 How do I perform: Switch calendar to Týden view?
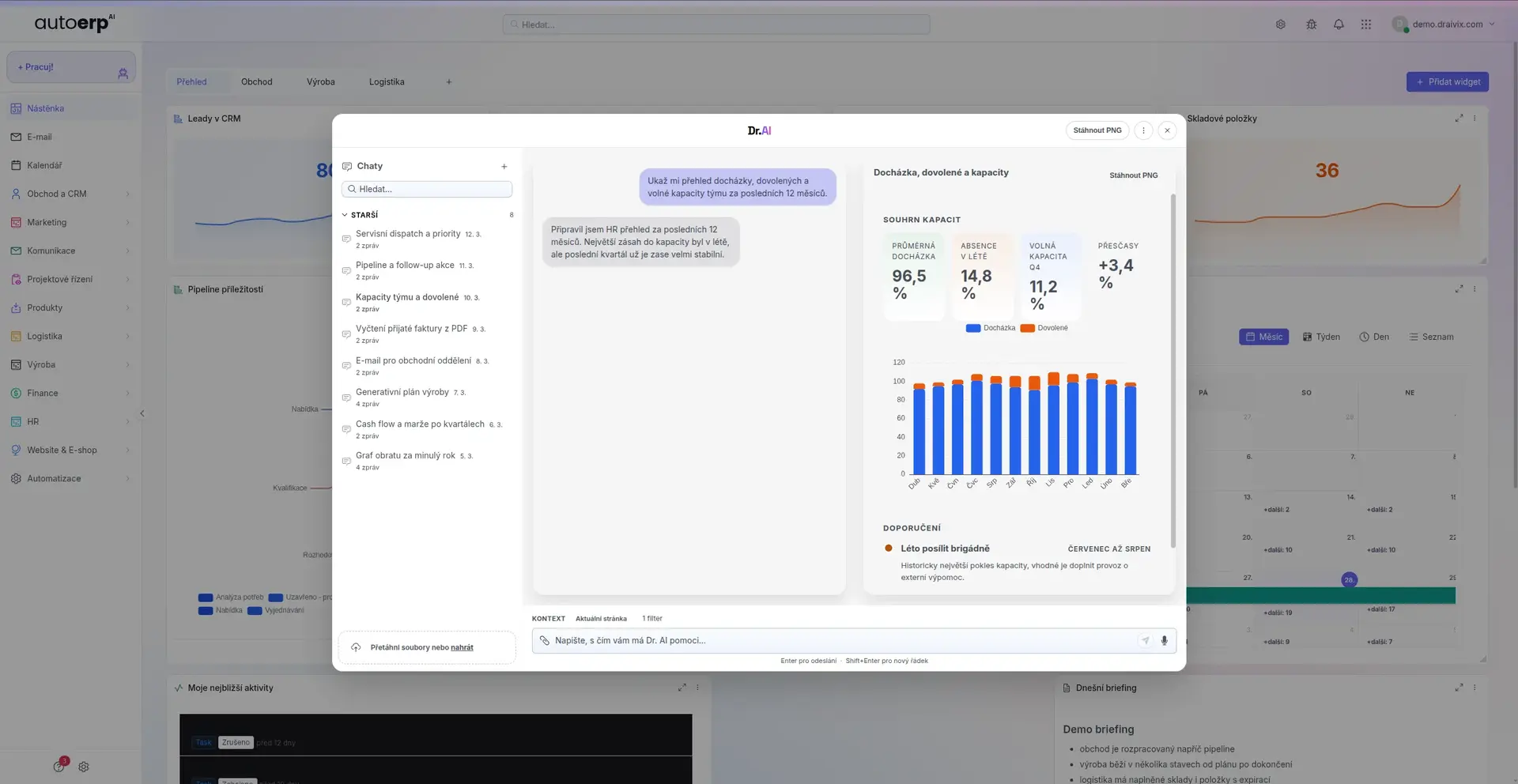tap(1321, 337)
